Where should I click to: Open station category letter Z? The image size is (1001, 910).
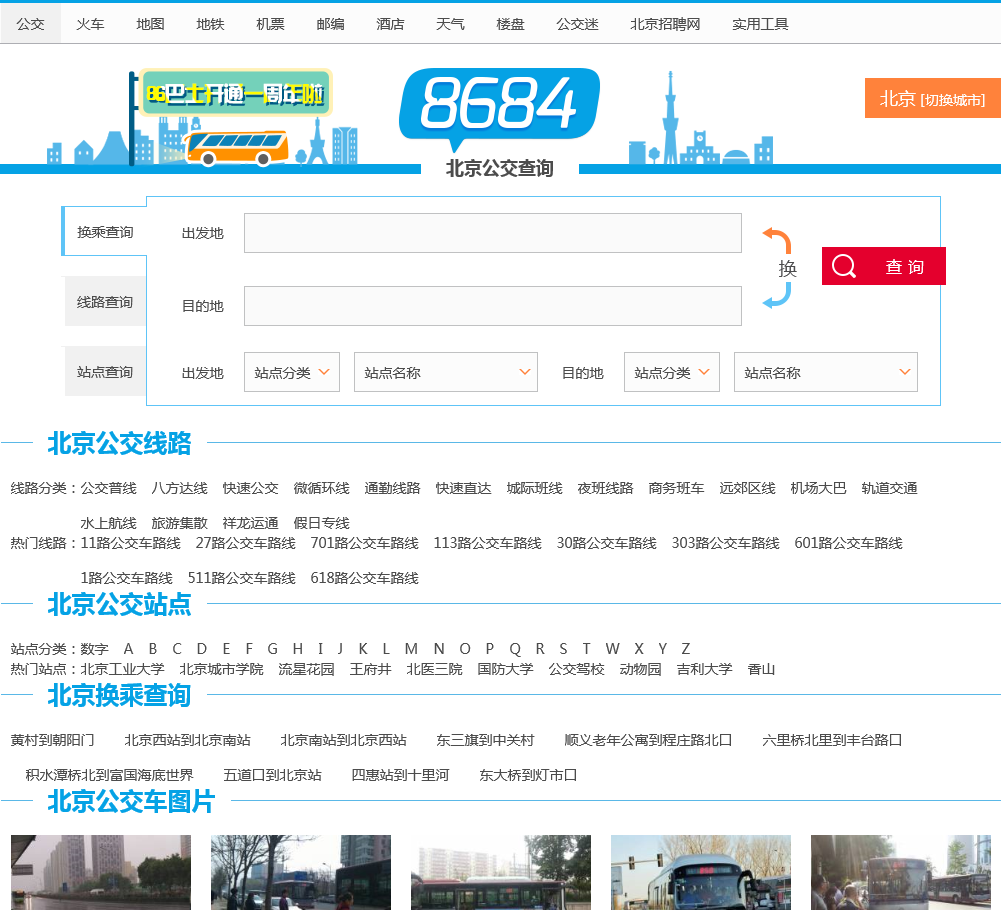click(x=686, y=649)
